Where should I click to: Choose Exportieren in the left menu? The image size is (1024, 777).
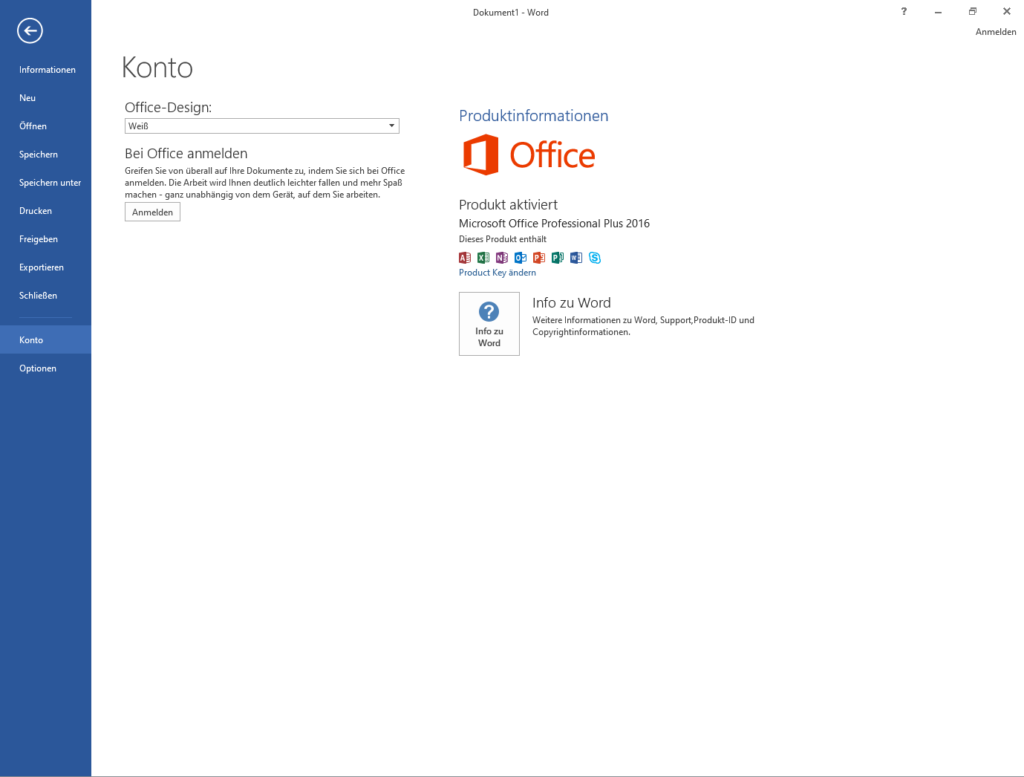pyautogui.click(x=41, y=268)
